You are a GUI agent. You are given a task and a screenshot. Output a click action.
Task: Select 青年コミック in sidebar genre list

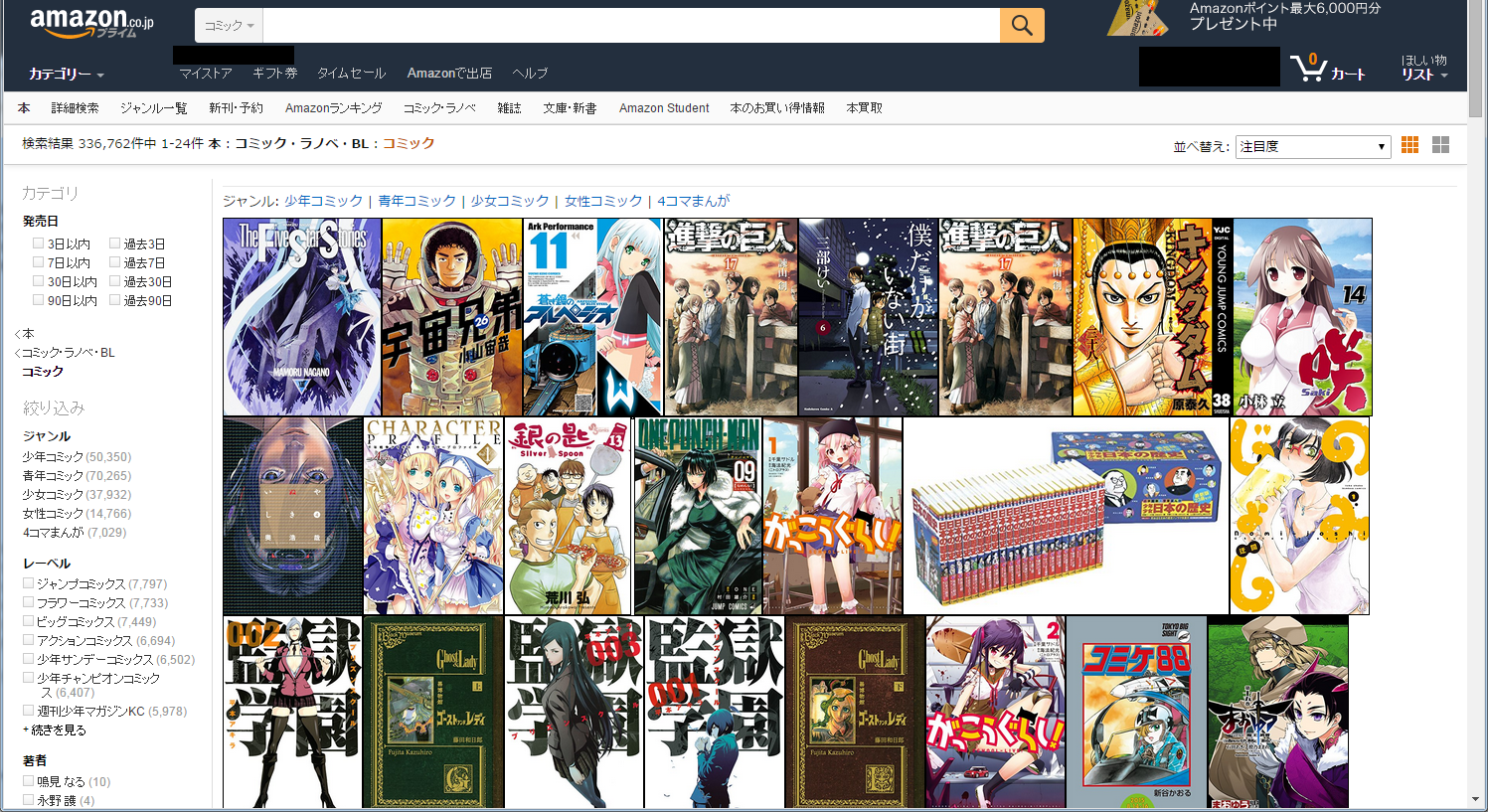53,476
